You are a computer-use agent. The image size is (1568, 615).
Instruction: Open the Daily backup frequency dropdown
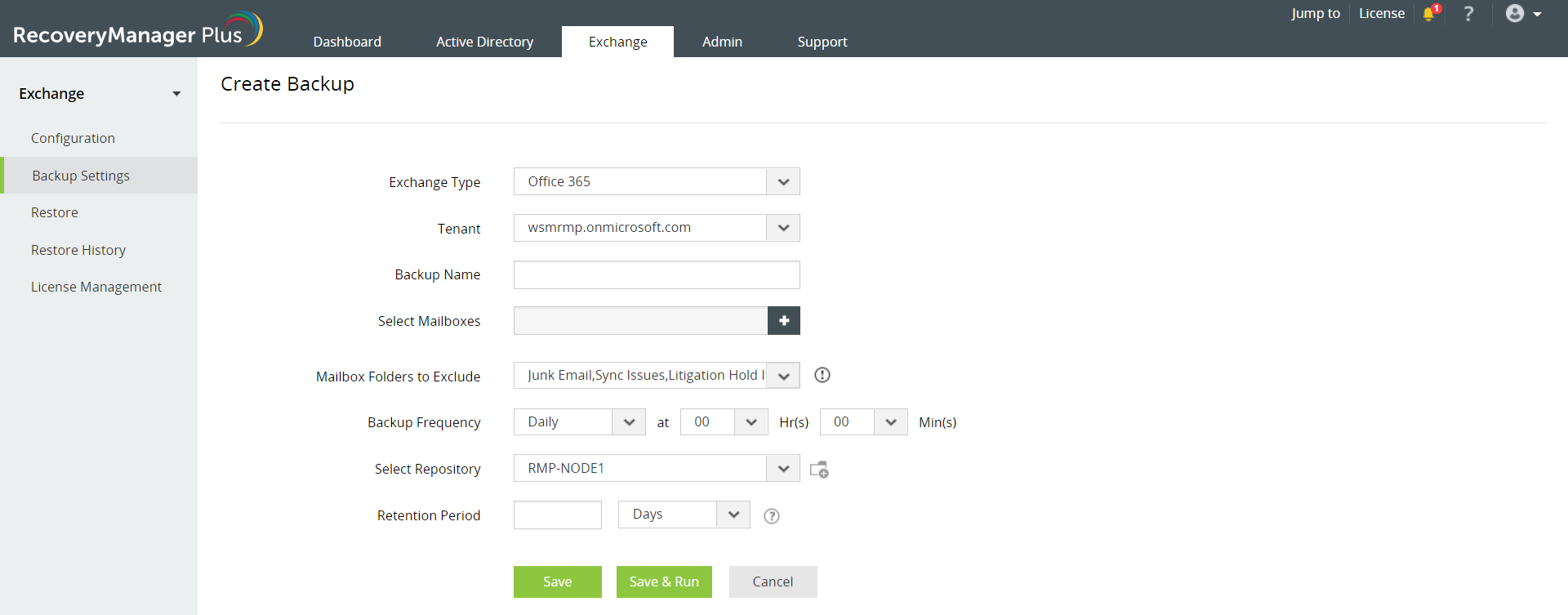click(x=580, y=421)
